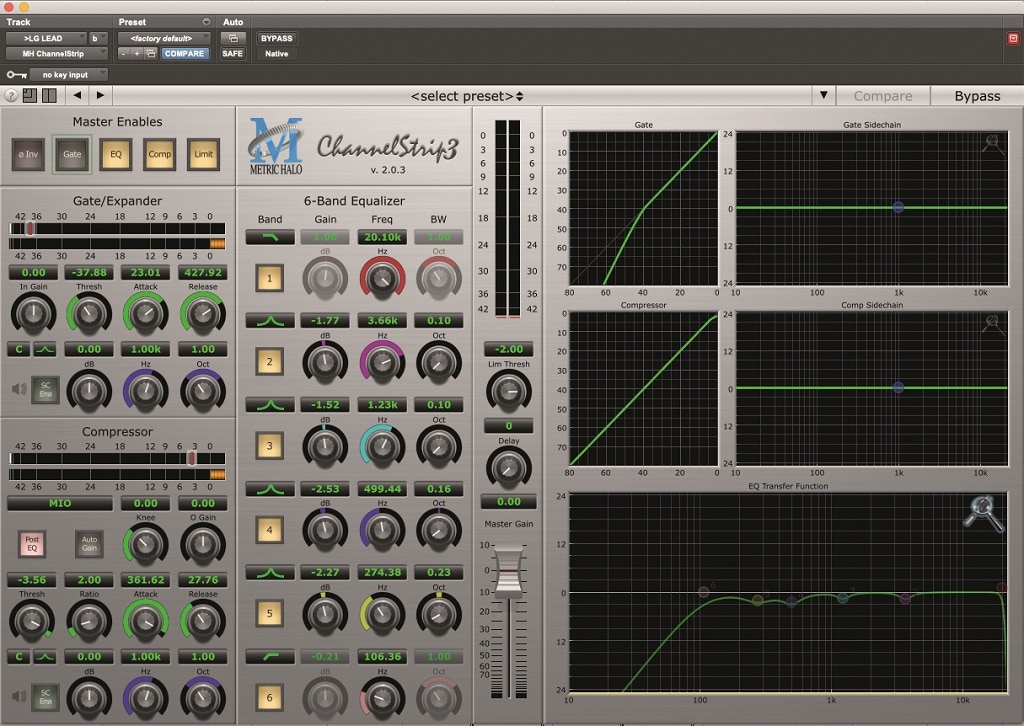The width and height of the screenshot is (1024, 726).
Task: Toggle EQ band 1 enable button
Action: coord(270,279)
